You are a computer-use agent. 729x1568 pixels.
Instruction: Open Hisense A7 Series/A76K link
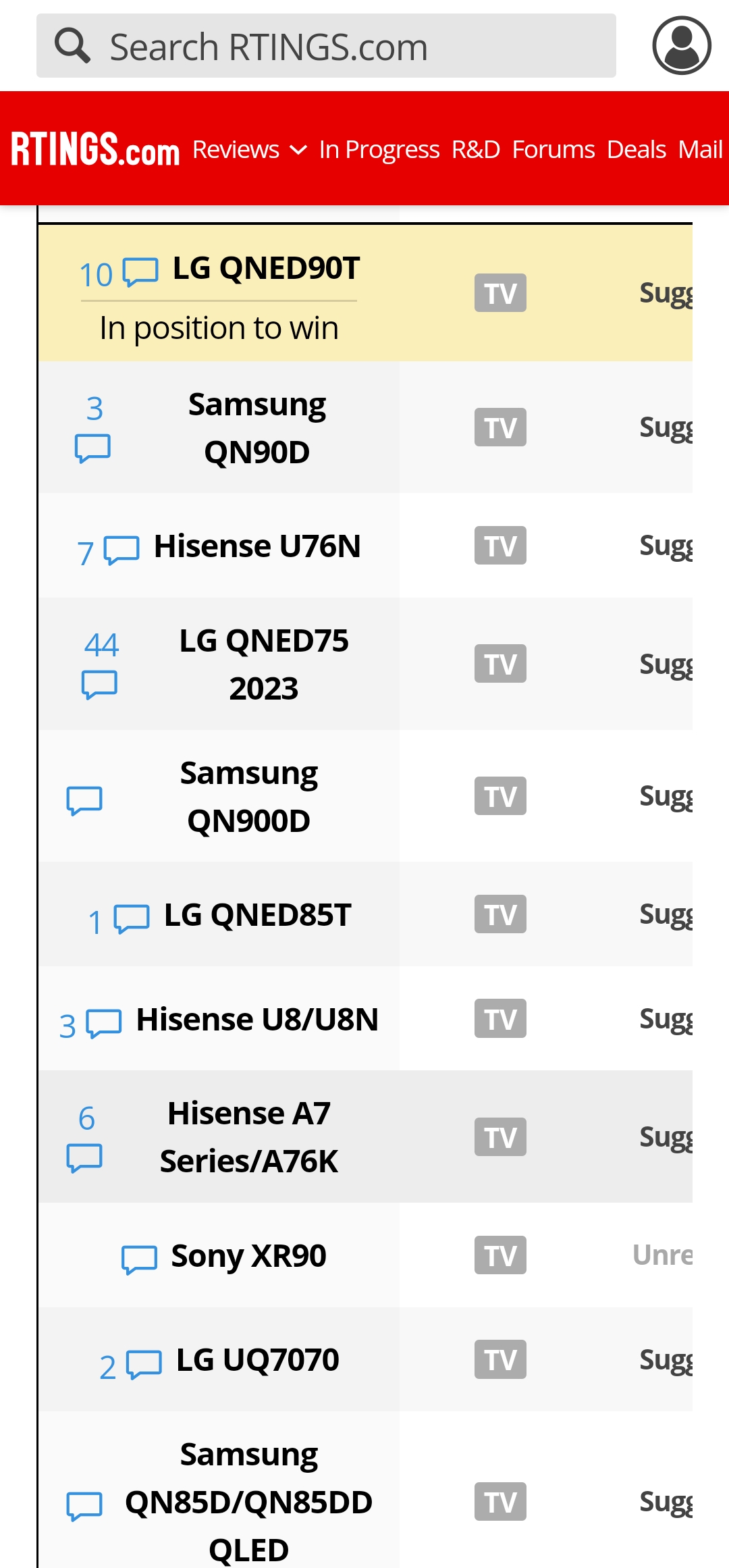click(249, 1136)
